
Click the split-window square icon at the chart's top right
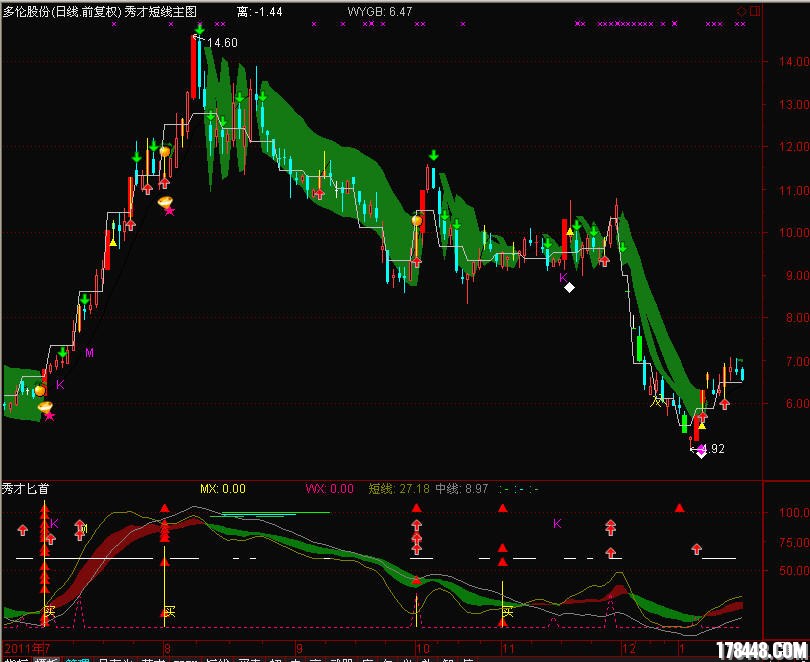755,11
